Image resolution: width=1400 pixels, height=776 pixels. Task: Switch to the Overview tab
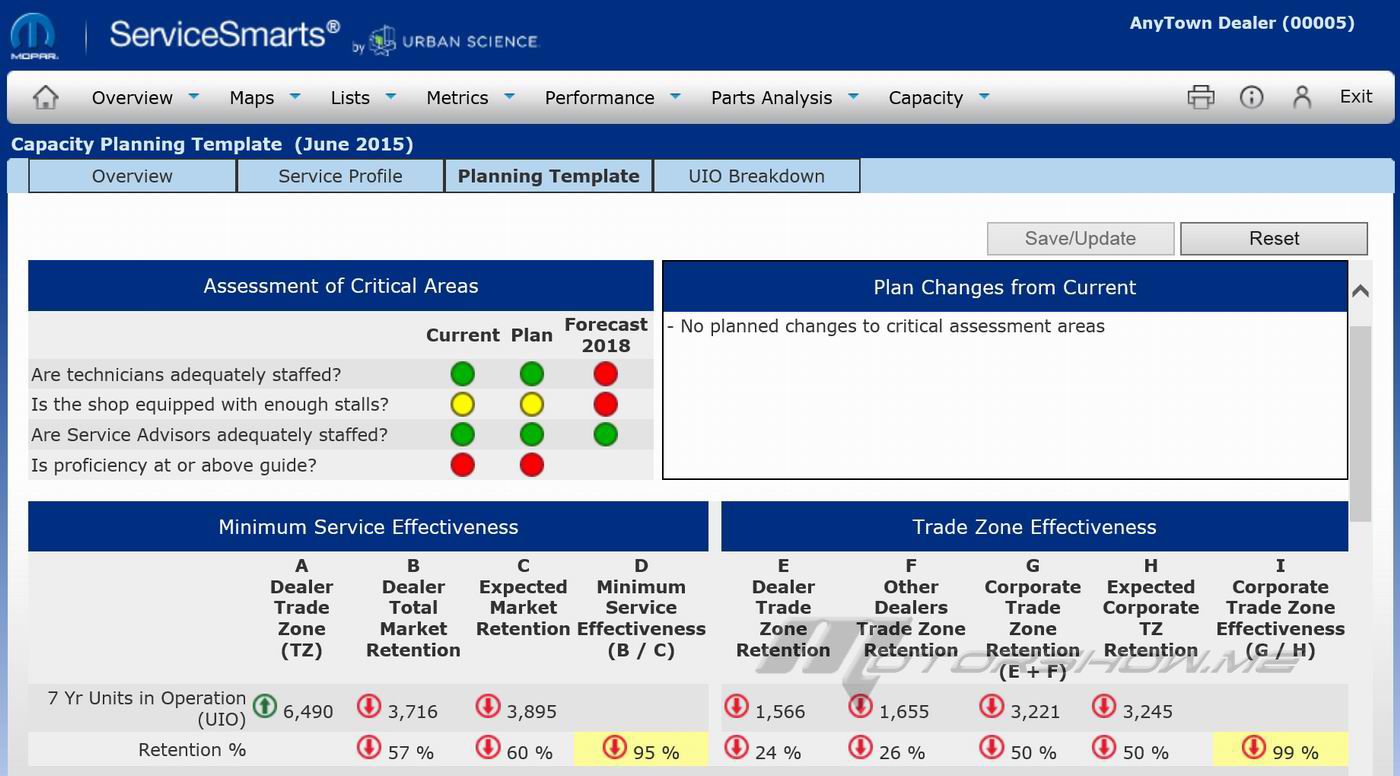[132, 176]
